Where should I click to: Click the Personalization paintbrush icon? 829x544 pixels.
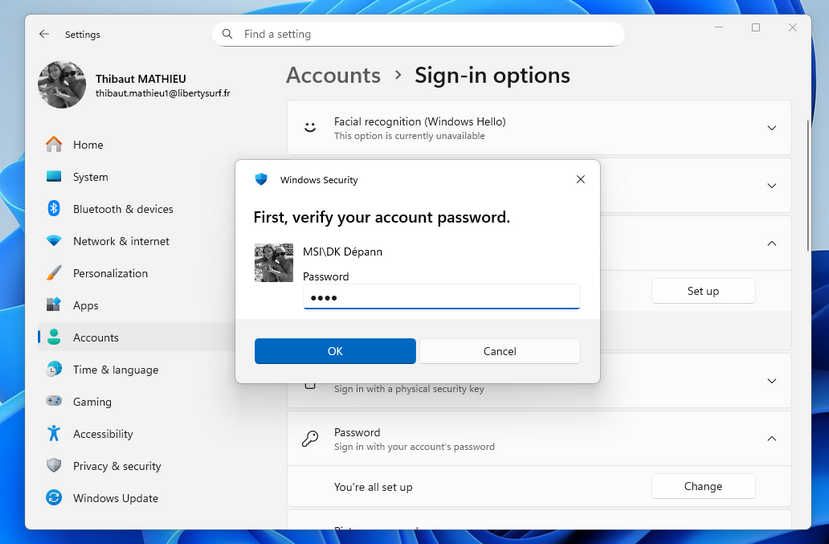[x=53, y=273]
